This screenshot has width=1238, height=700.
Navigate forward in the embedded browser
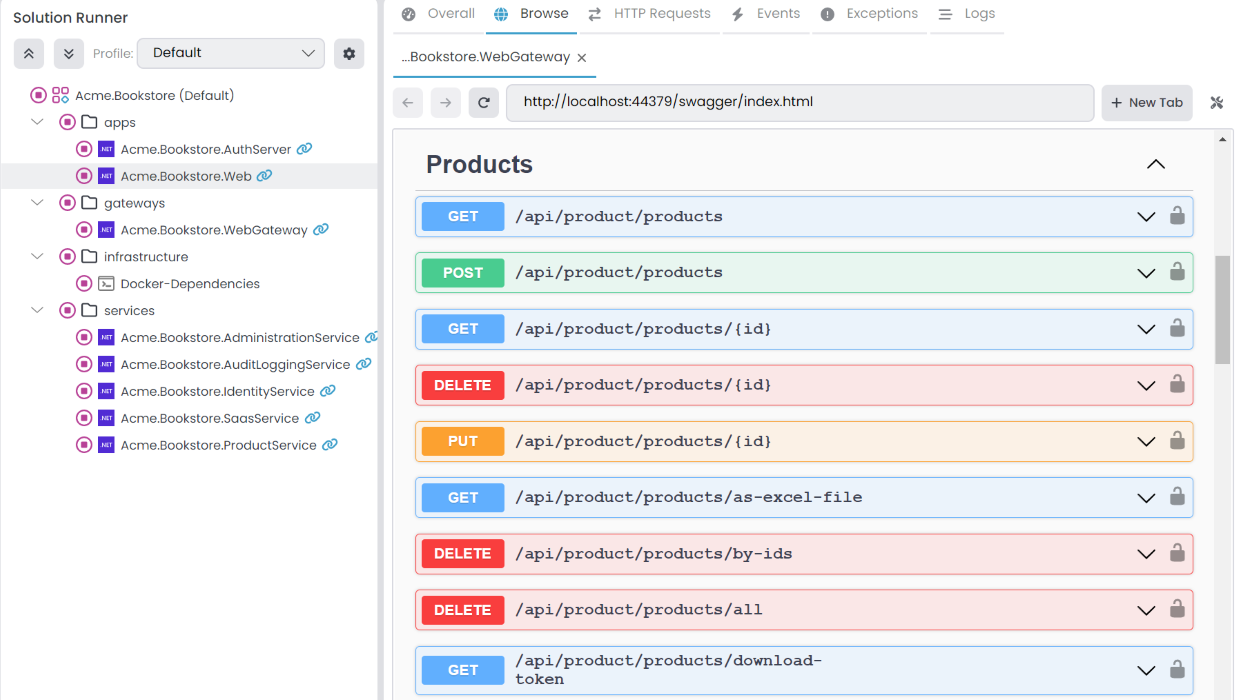pyautogui.click(x=445, y=102)
